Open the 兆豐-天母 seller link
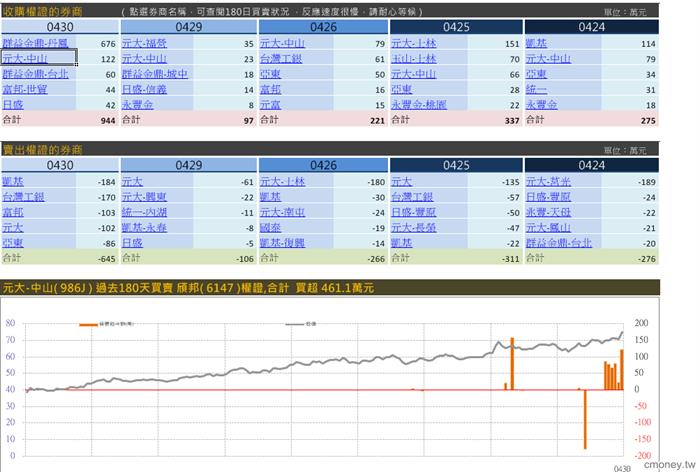Image resolution: width=700 pixels, height=472 pixels. point(548,212)
